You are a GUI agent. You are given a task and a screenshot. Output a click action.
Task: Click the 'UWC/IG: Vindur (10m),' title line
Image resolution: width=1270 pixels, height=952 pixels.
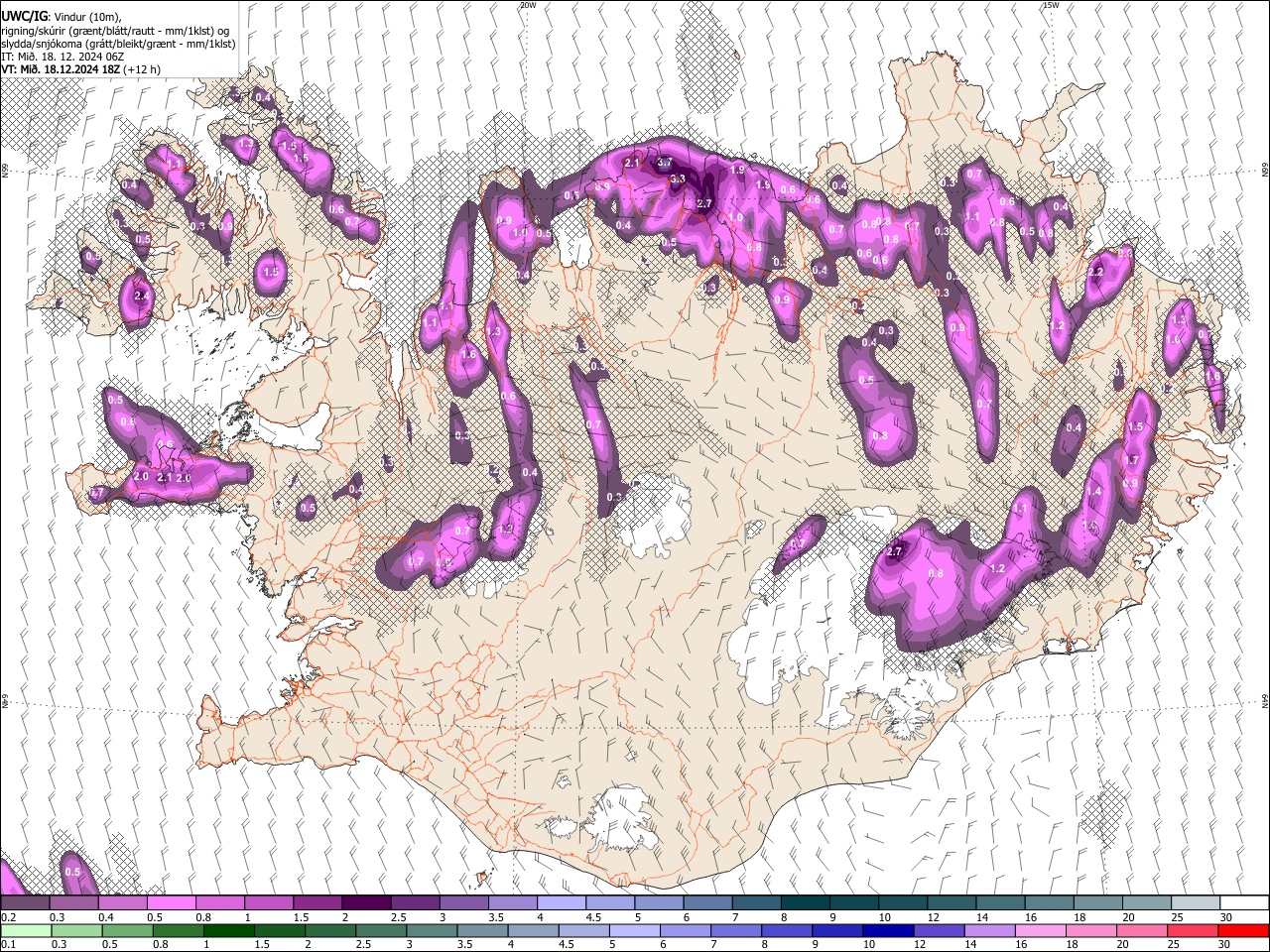(x=61, y=17)
